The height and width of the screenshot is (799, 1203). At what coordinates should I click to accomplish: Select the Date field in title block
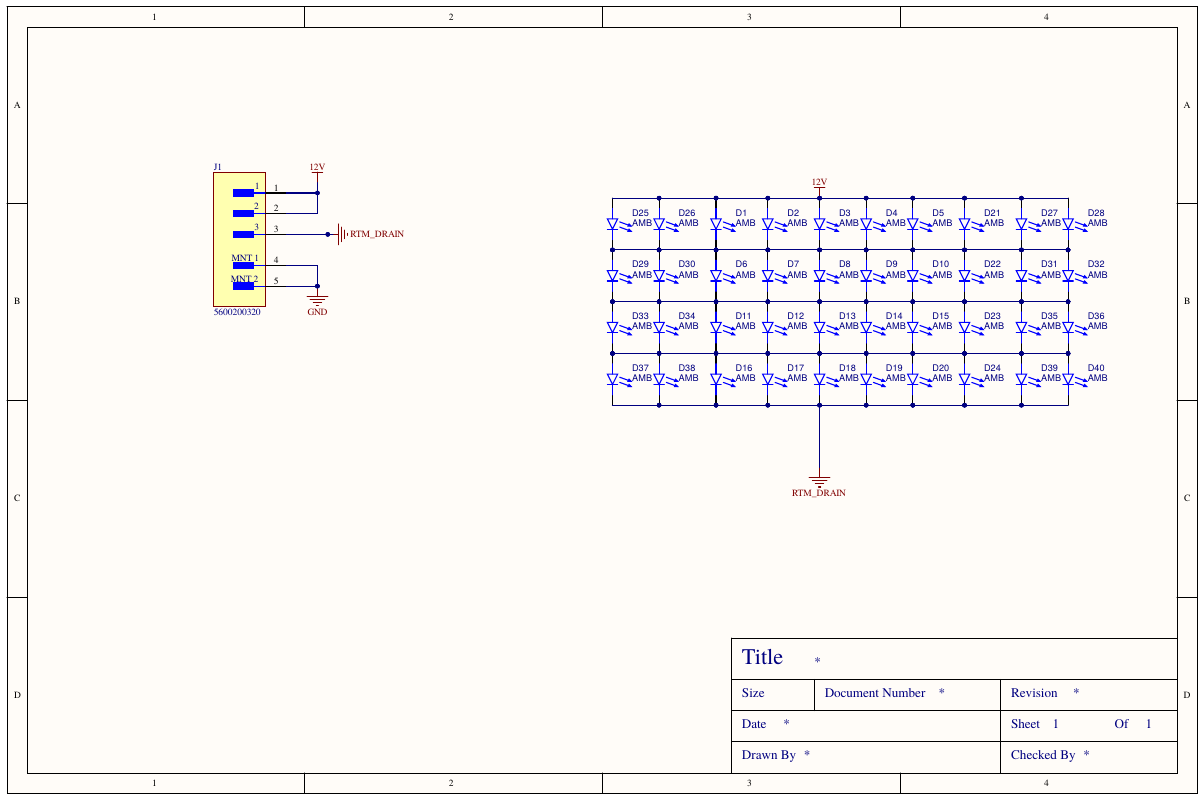(865, 725)
